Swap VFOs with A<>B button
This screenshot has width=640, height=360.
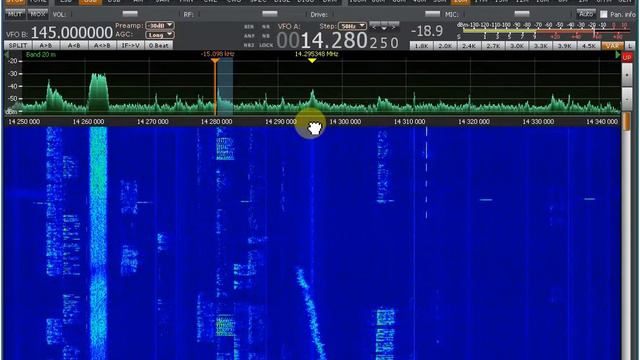click(x=102, y=45)
